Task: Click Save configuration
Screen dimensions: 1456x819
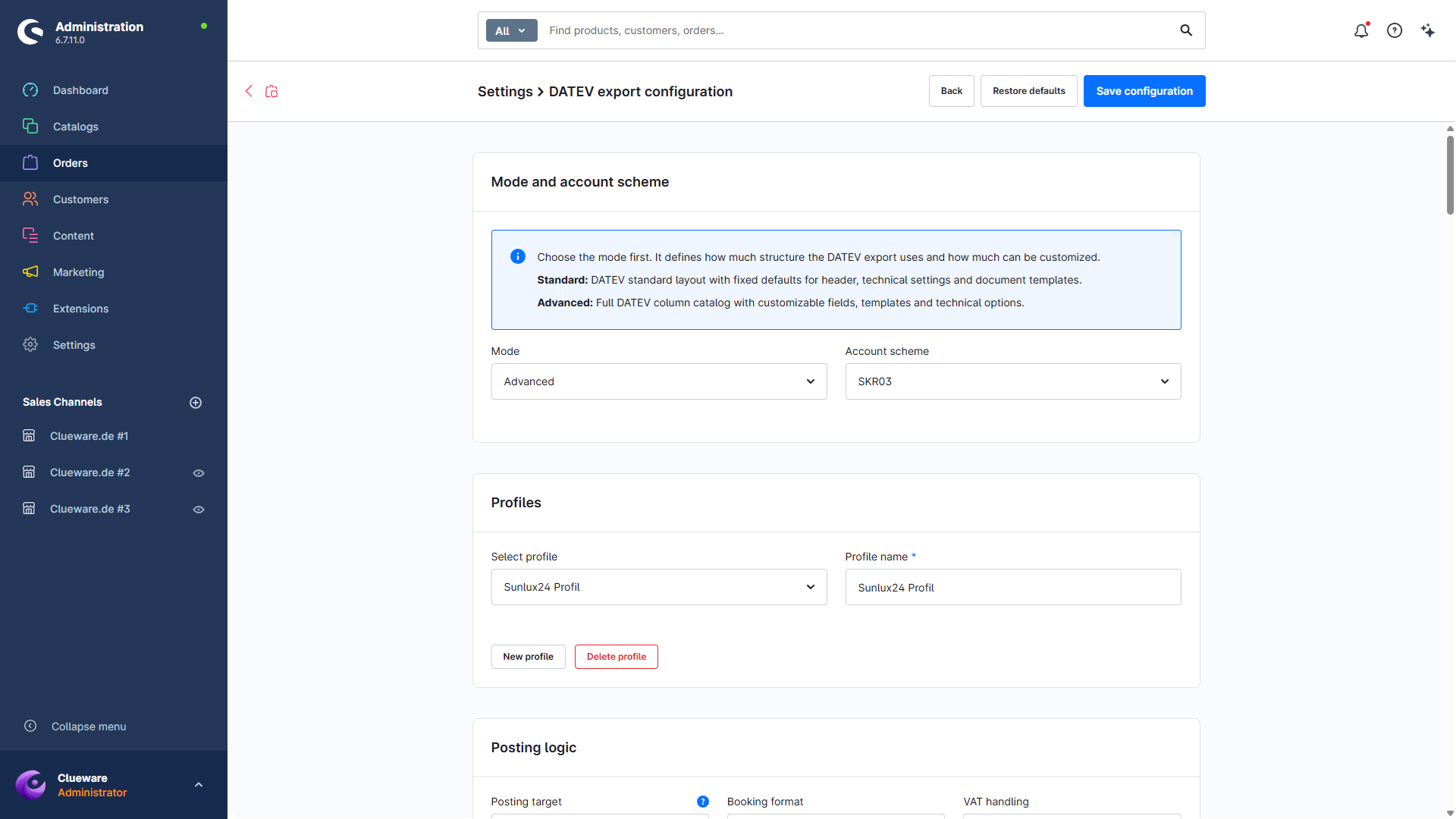Action: point(1144,91)
